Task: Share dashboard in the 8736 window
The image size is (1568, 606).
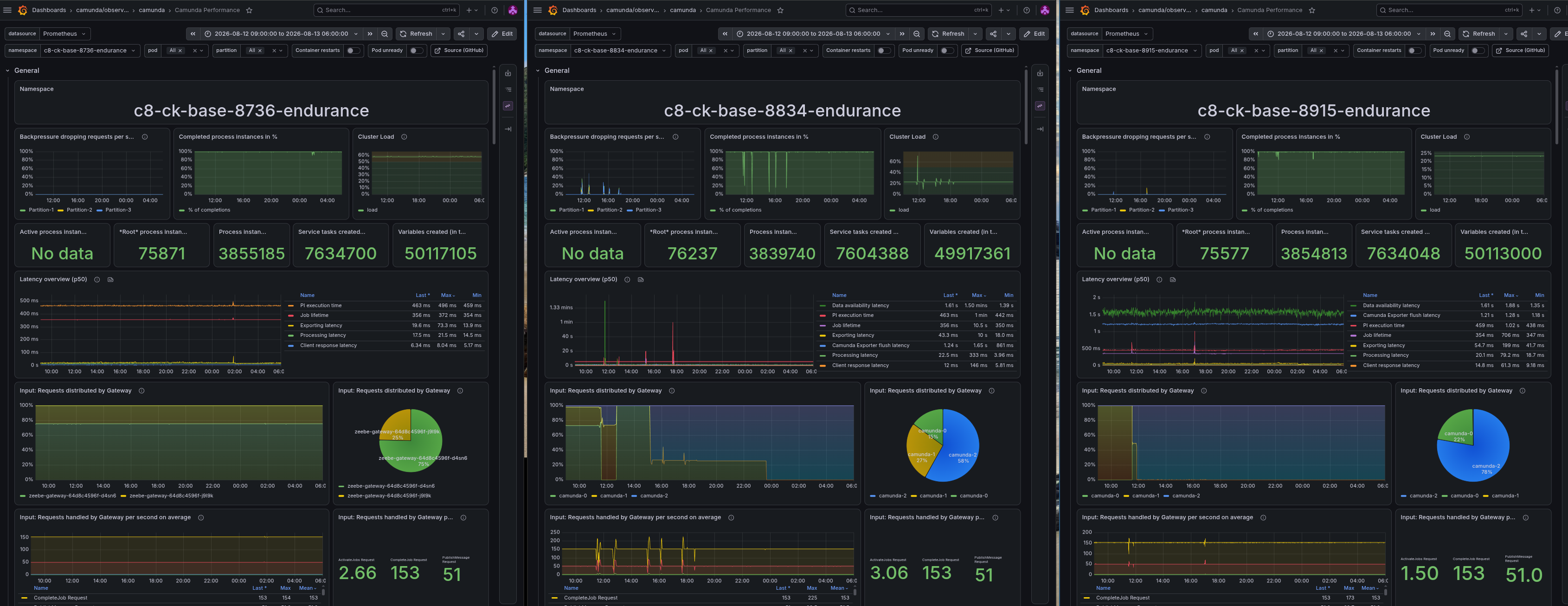Action: click(x=462, y=34)
